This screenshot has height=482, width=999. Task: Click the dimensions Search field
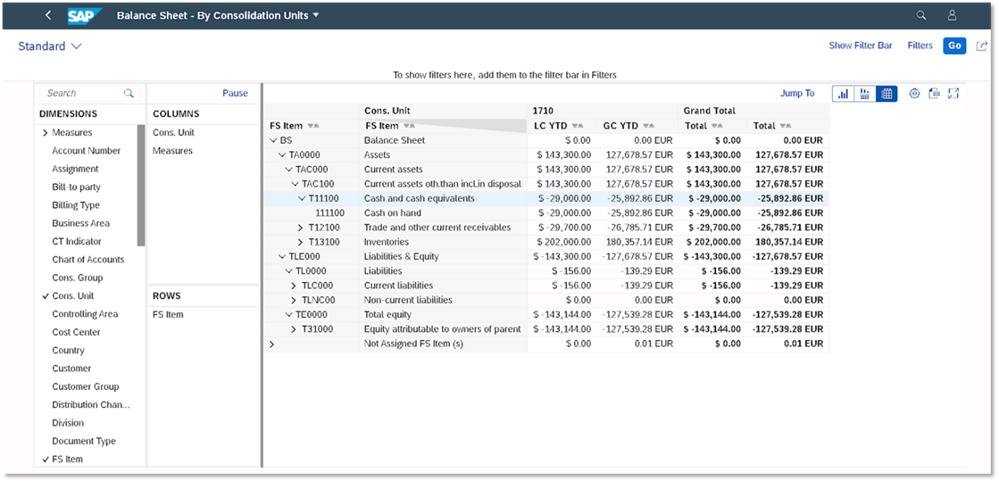click(89, 93)
